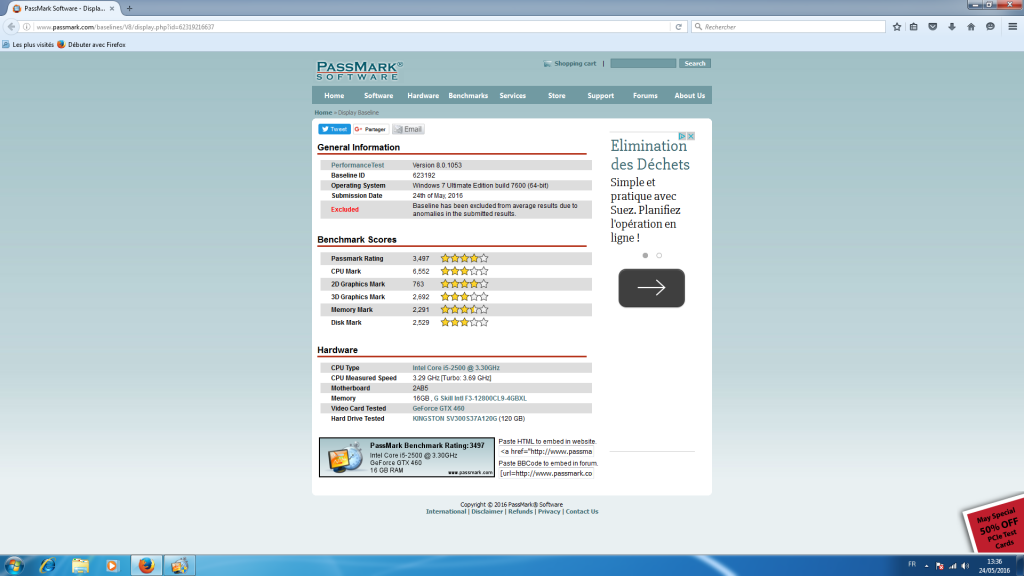Select the HTML embed code field
The width and height of the screenshot is (1024, 576).
point(547,452)
